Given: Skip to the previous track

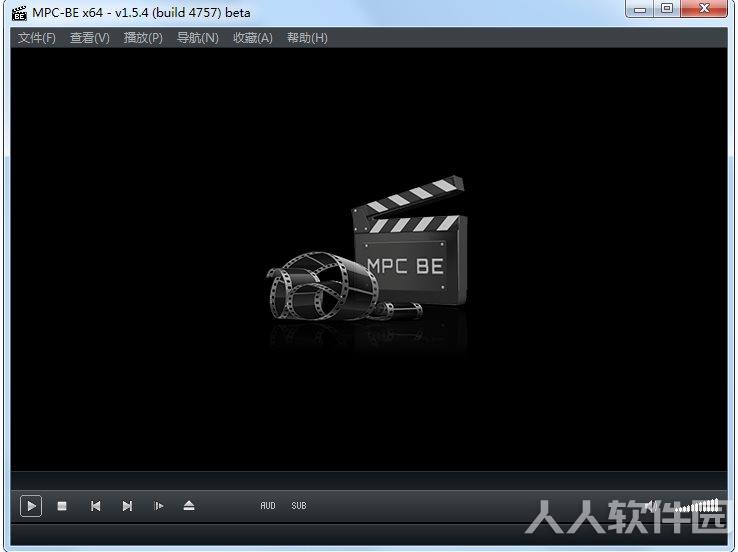Looking at the screenshot, I should (95, 506).
